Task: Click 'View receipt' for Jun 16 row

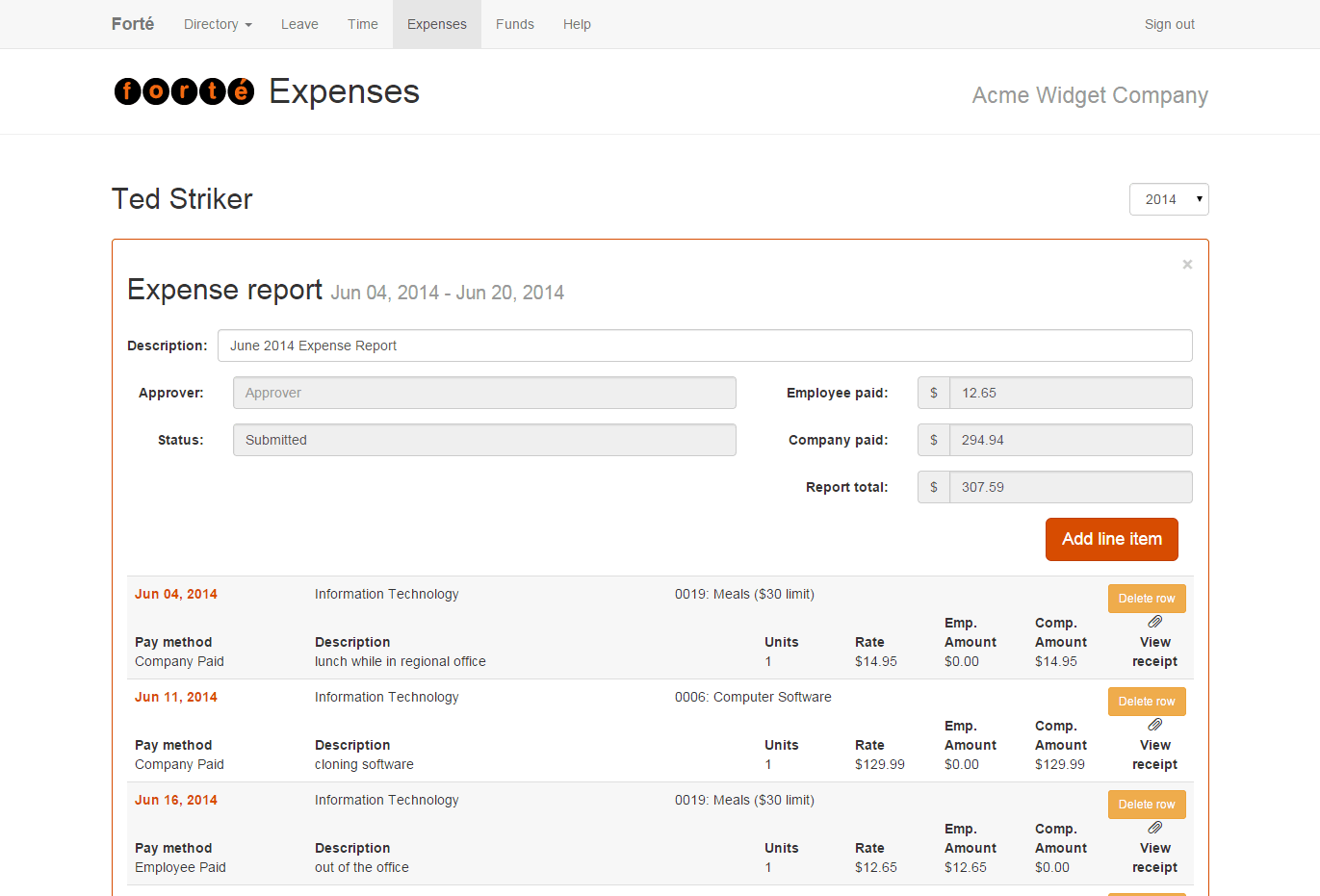Action: click(1154, 858)
